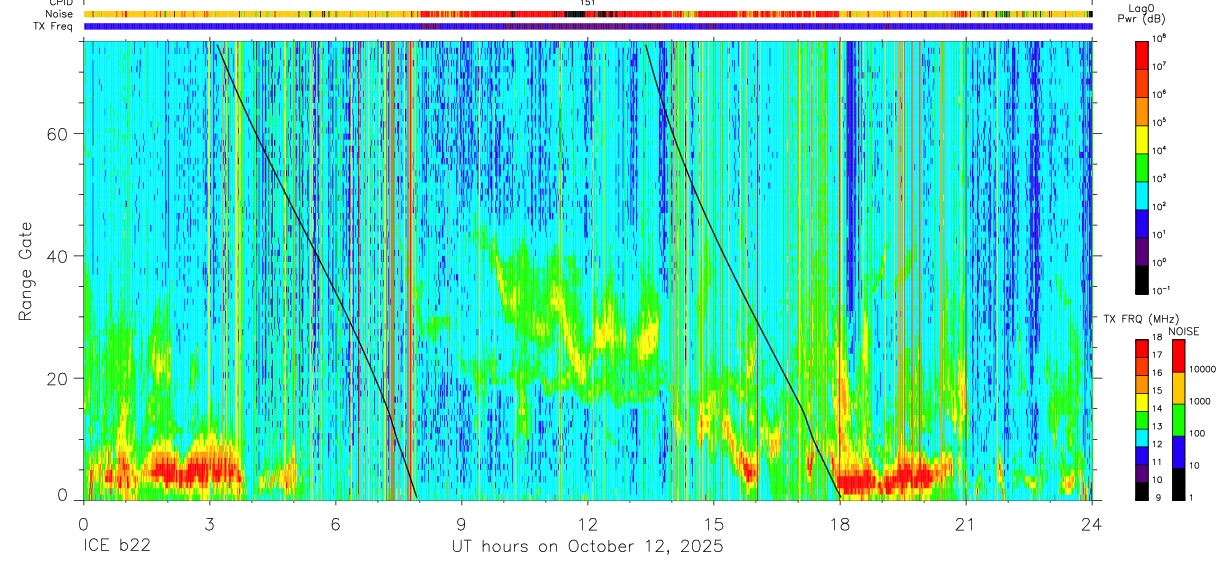Click x-axis tick label 18
Viewport: 1228px width, 567px height.
(x=839, y=524)
